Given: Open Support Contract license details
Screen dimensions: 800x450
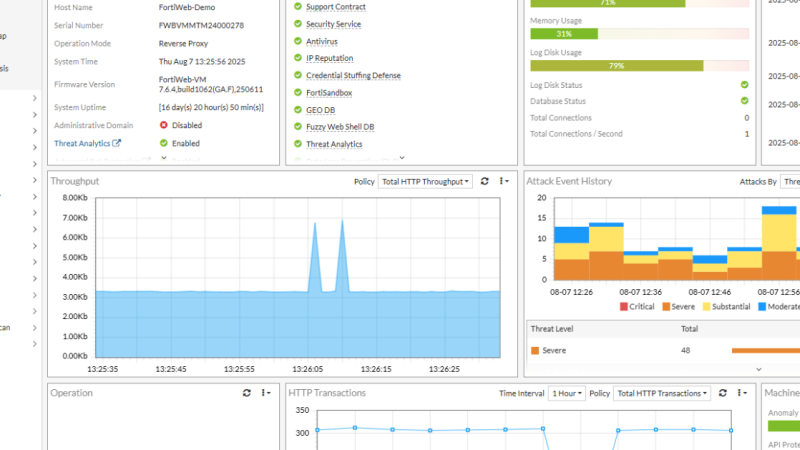Looking at the screenshot, I should [336, 7].
